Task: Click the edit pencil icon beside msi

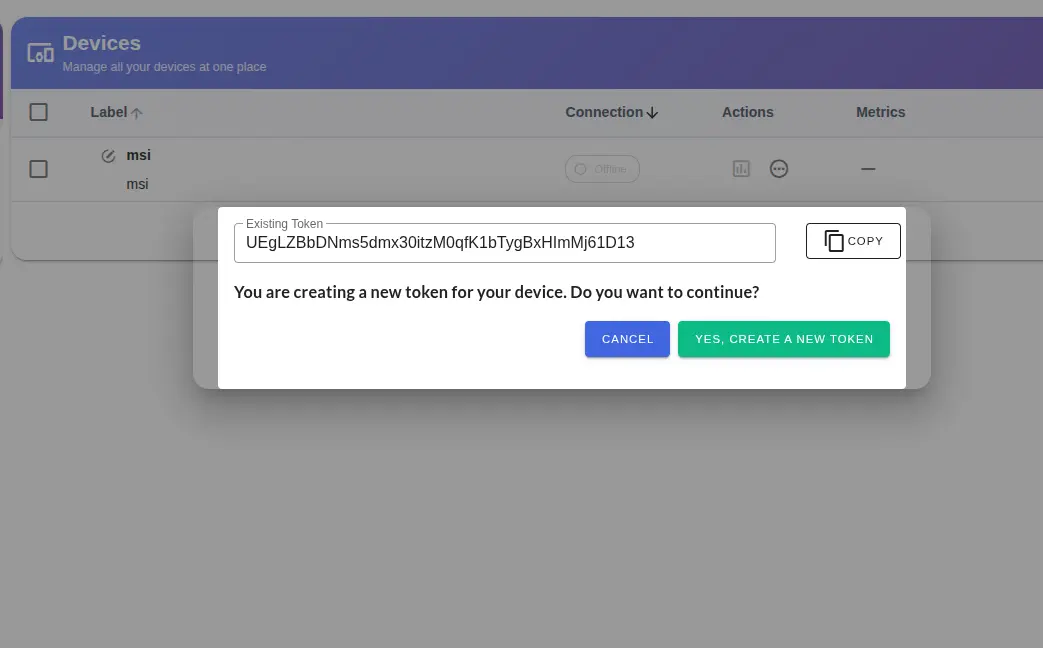Action: (108, 156)
